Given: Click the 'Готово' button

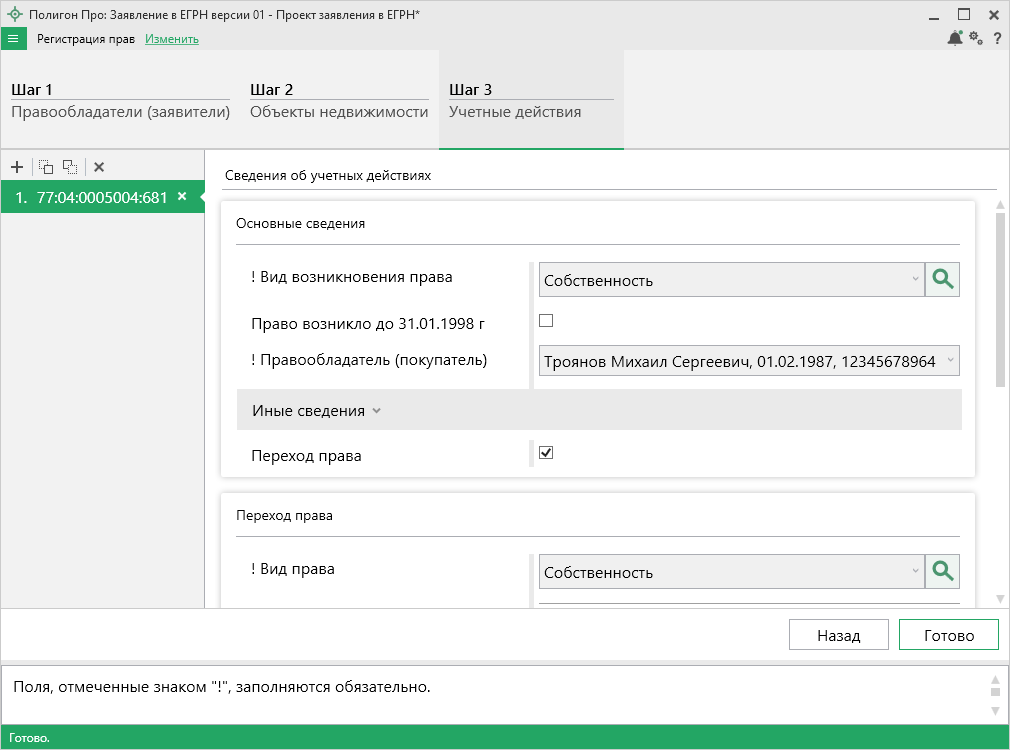Looking at the screenshot, I should click(x=949, y=635).
